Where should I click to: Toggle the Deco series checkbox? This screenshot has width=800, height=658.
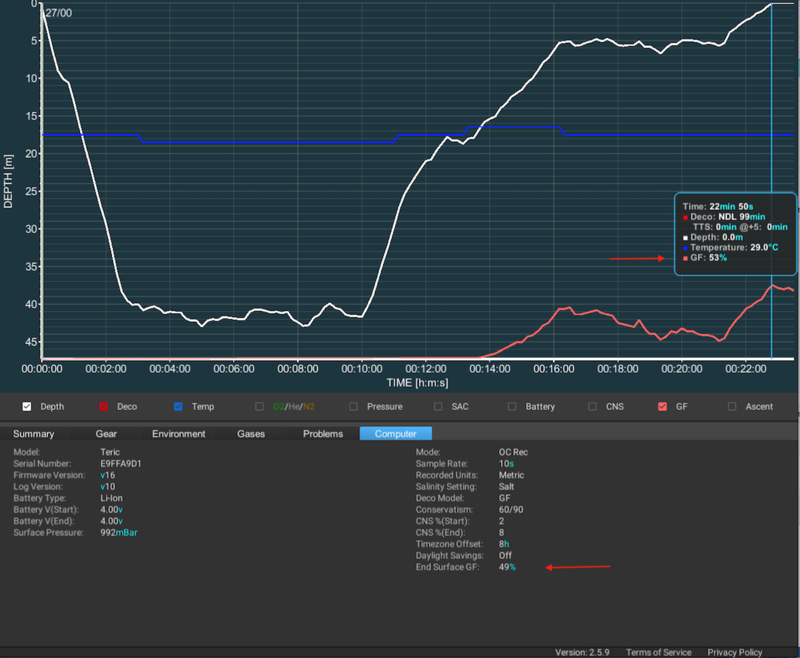pos(103,407)
